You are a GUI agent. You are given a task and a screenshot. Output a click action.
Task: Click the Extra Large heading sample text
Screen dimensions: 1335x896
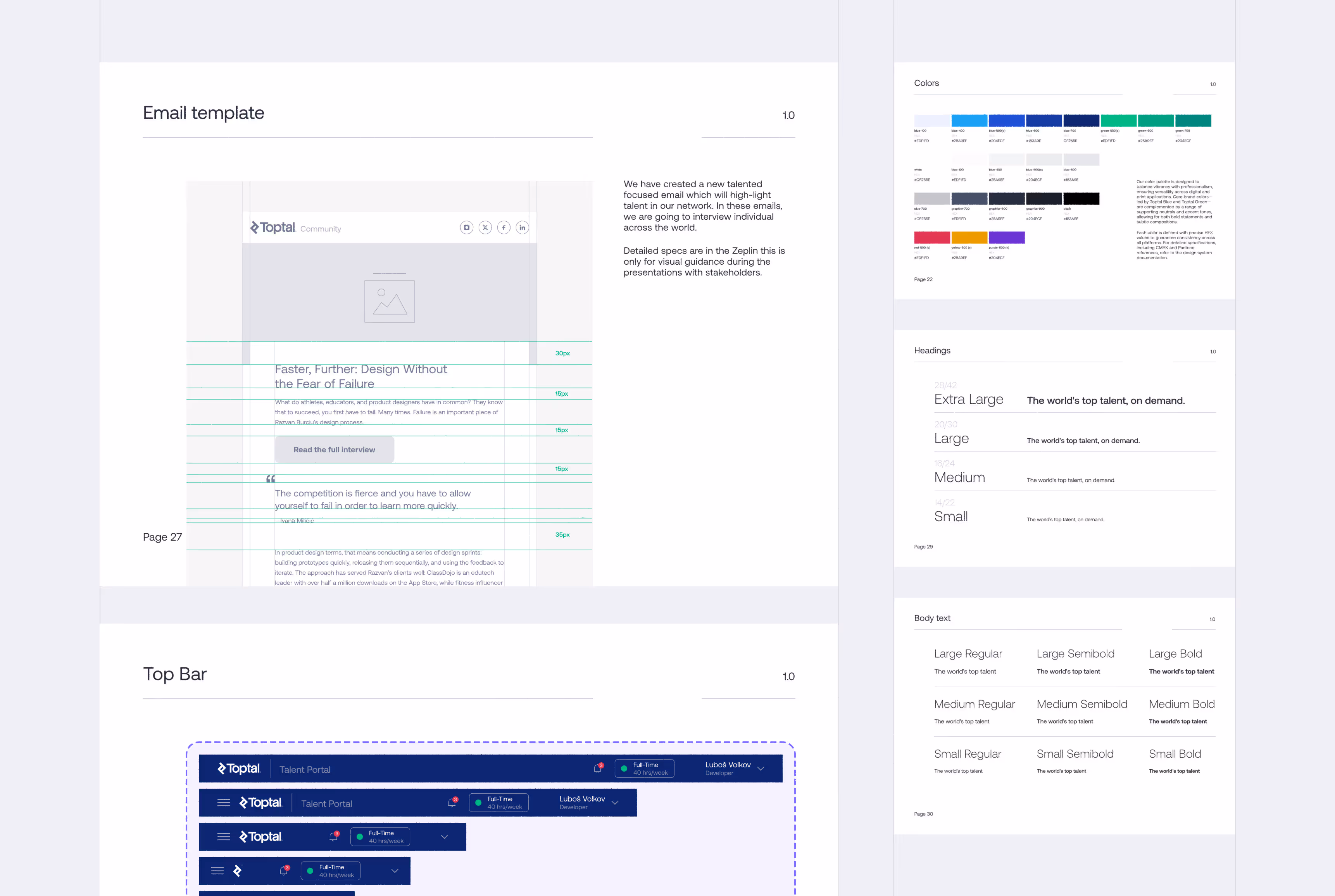pos(1105,401)
